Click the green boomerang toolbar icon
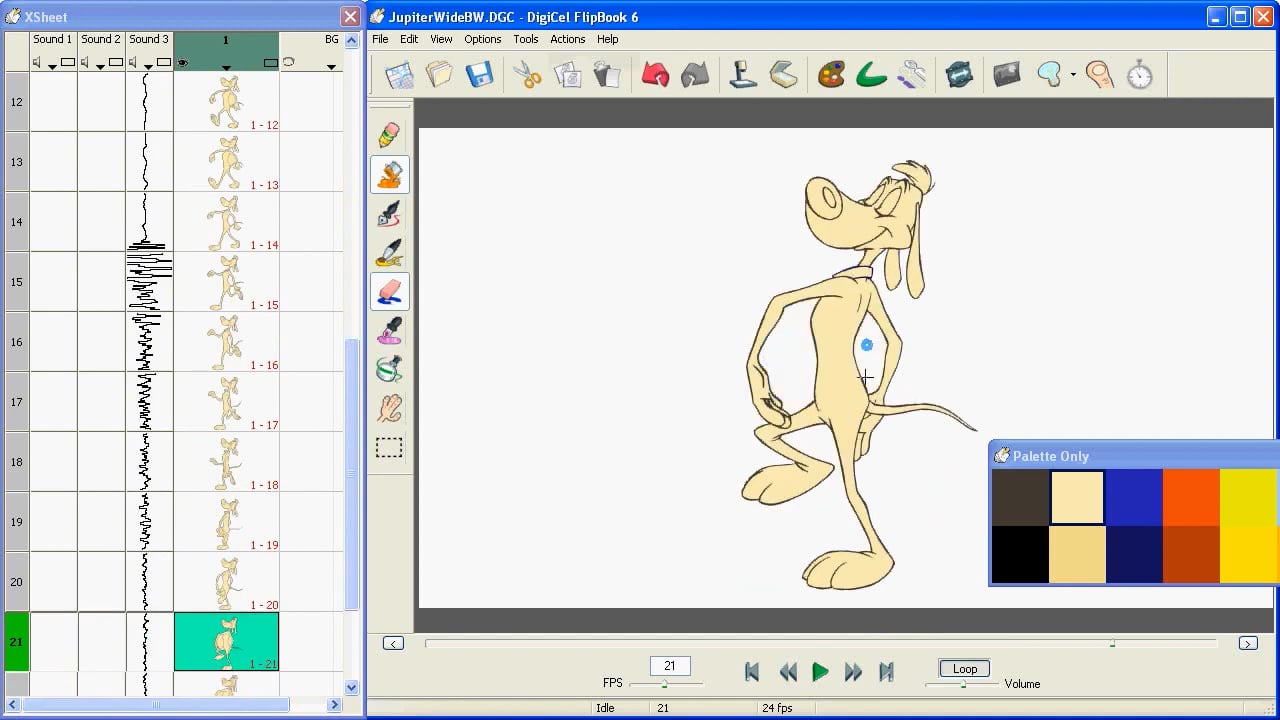The image size is (1280, 720). pyautogui.click(x=871, y=75)
